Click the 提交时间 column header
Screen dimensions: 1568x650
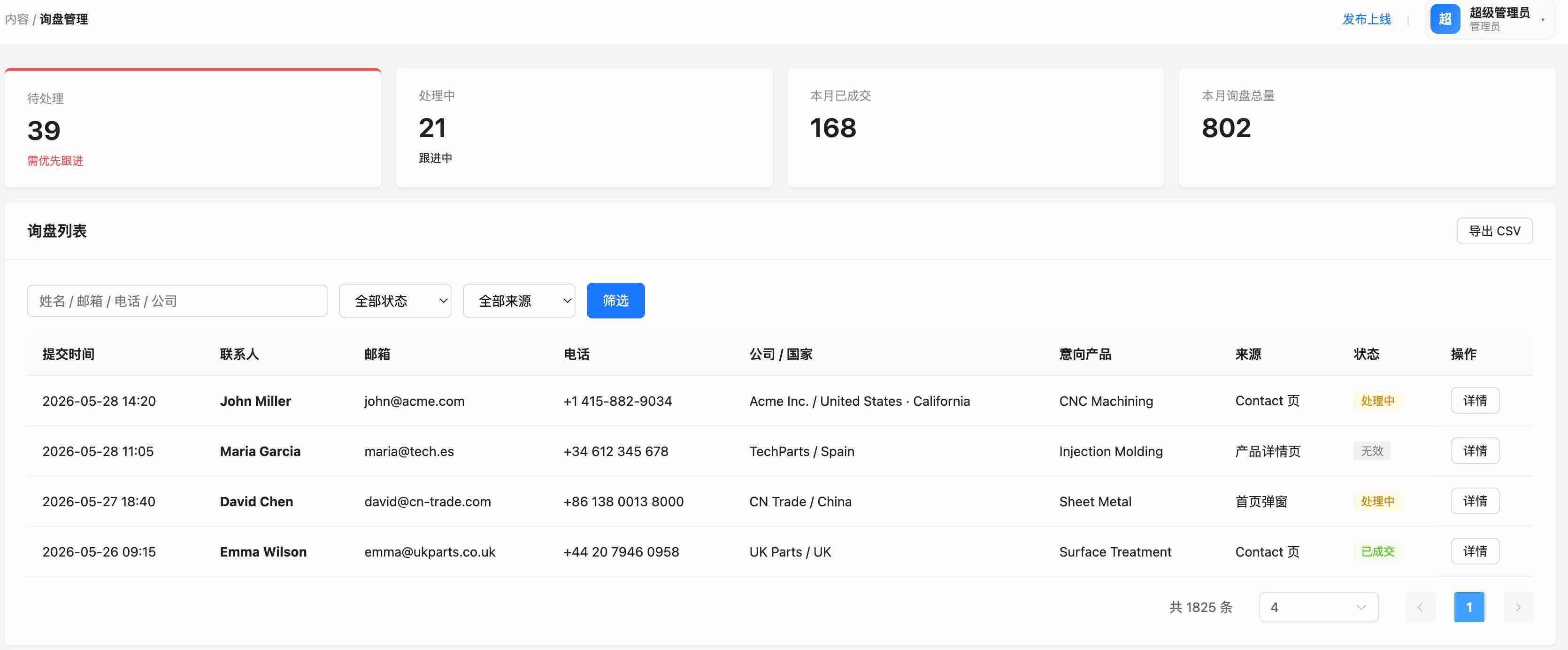tap(68, 355)
